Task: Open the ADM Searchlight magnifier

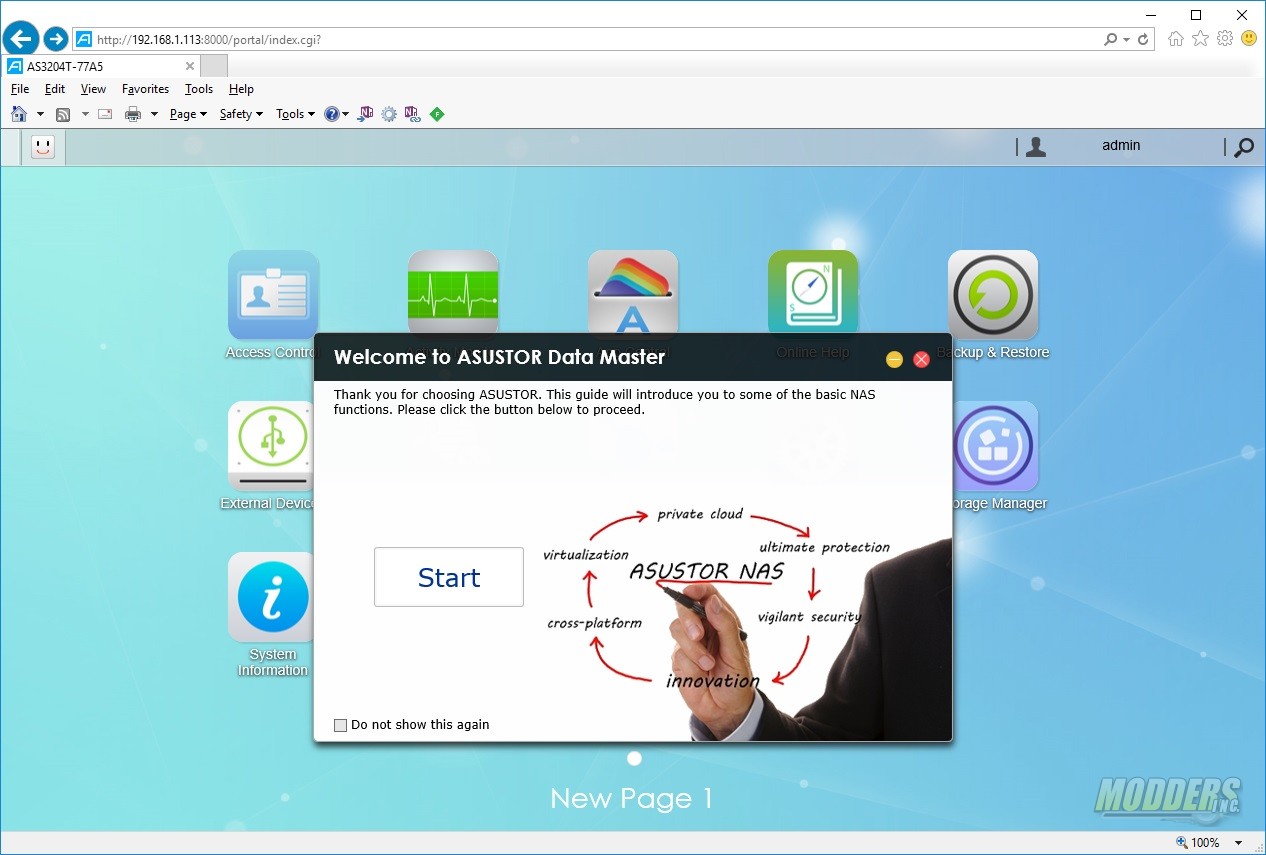Action: 1244,148
